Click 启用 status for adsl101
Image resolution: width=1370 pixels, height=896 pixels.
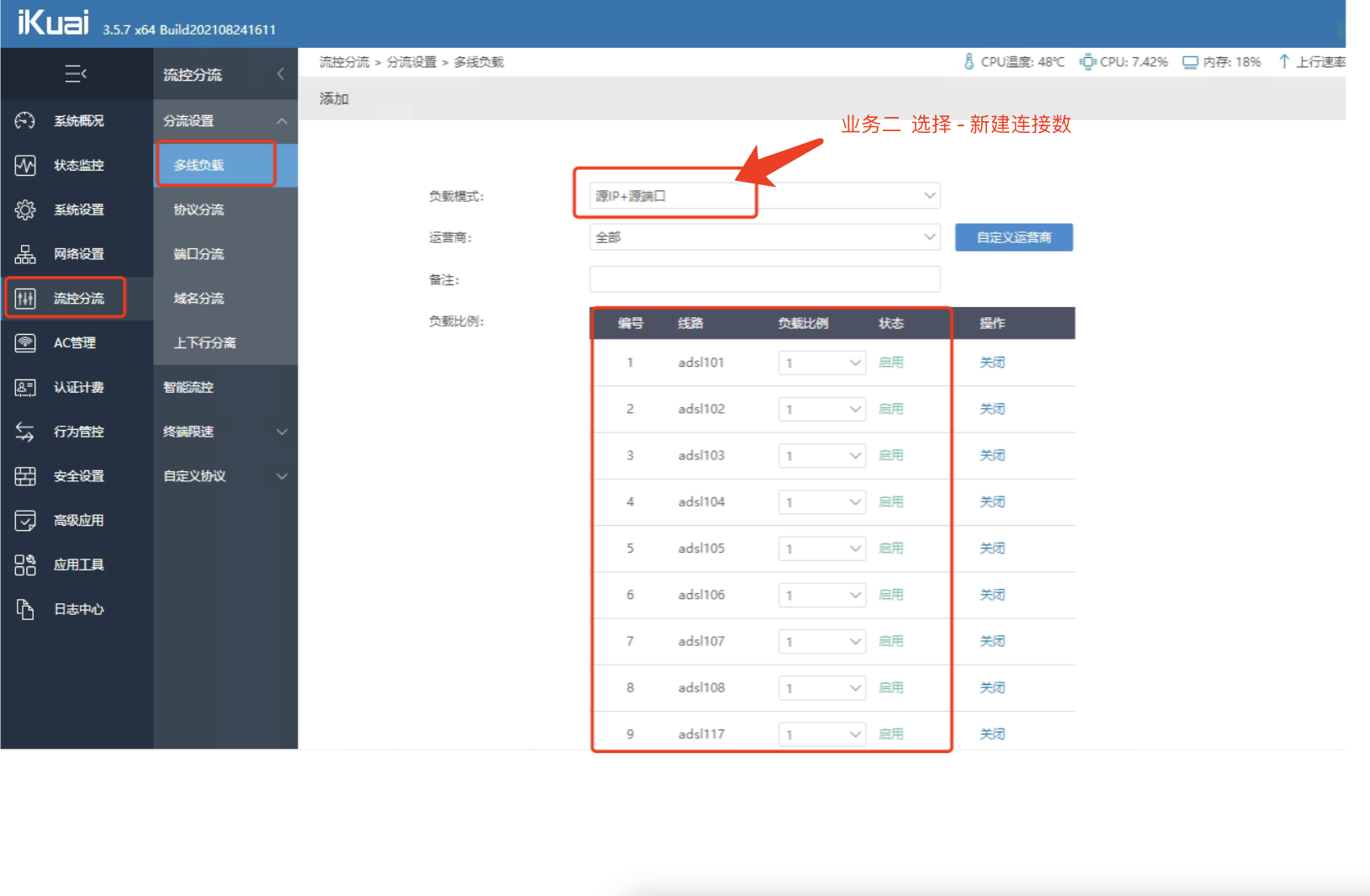click(x=891, y=363)
